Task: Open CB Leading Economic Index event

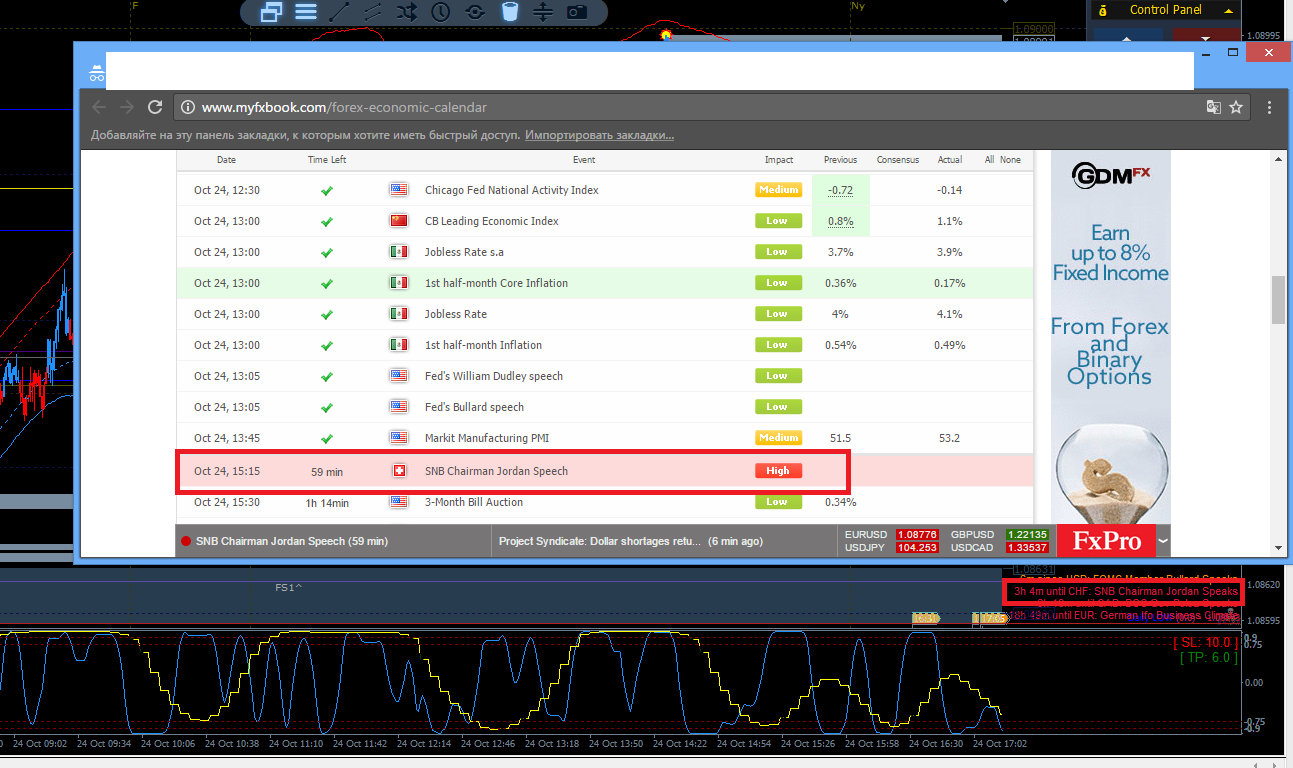Action: 492,221
